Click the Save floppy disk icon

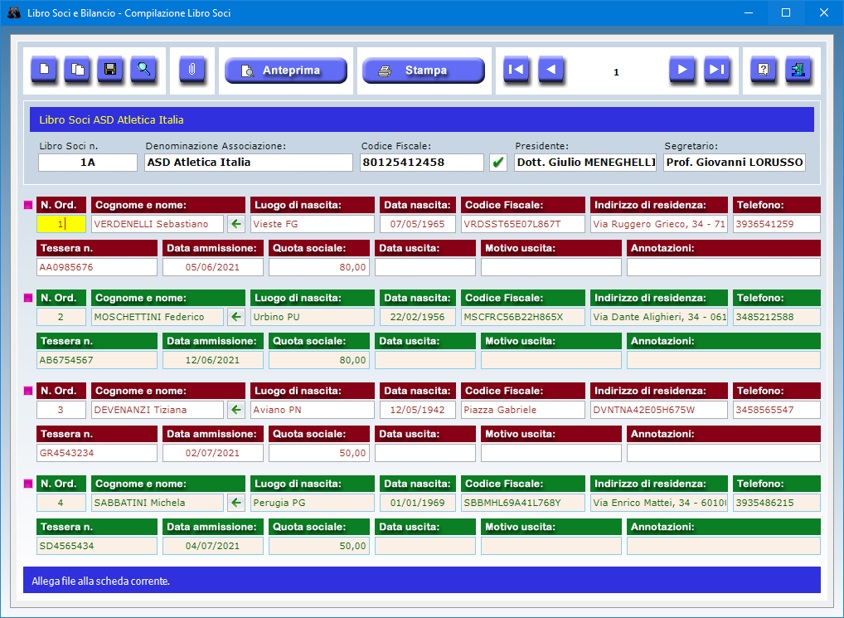[110, 70]
